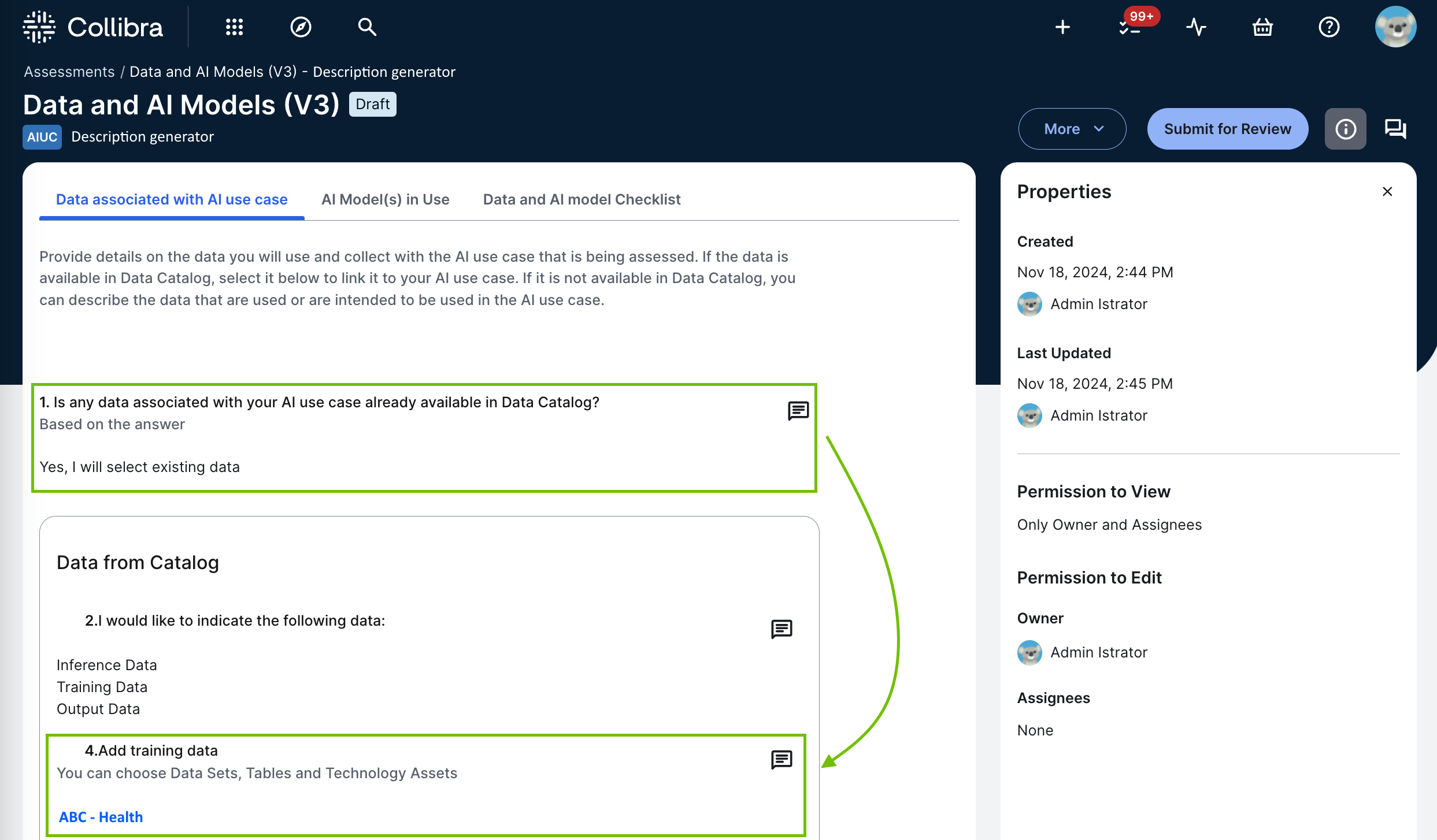Open tasks icon with 99+ badge
The height and width of the screenshot is (840, 1437).
[x=1130, y=27]
